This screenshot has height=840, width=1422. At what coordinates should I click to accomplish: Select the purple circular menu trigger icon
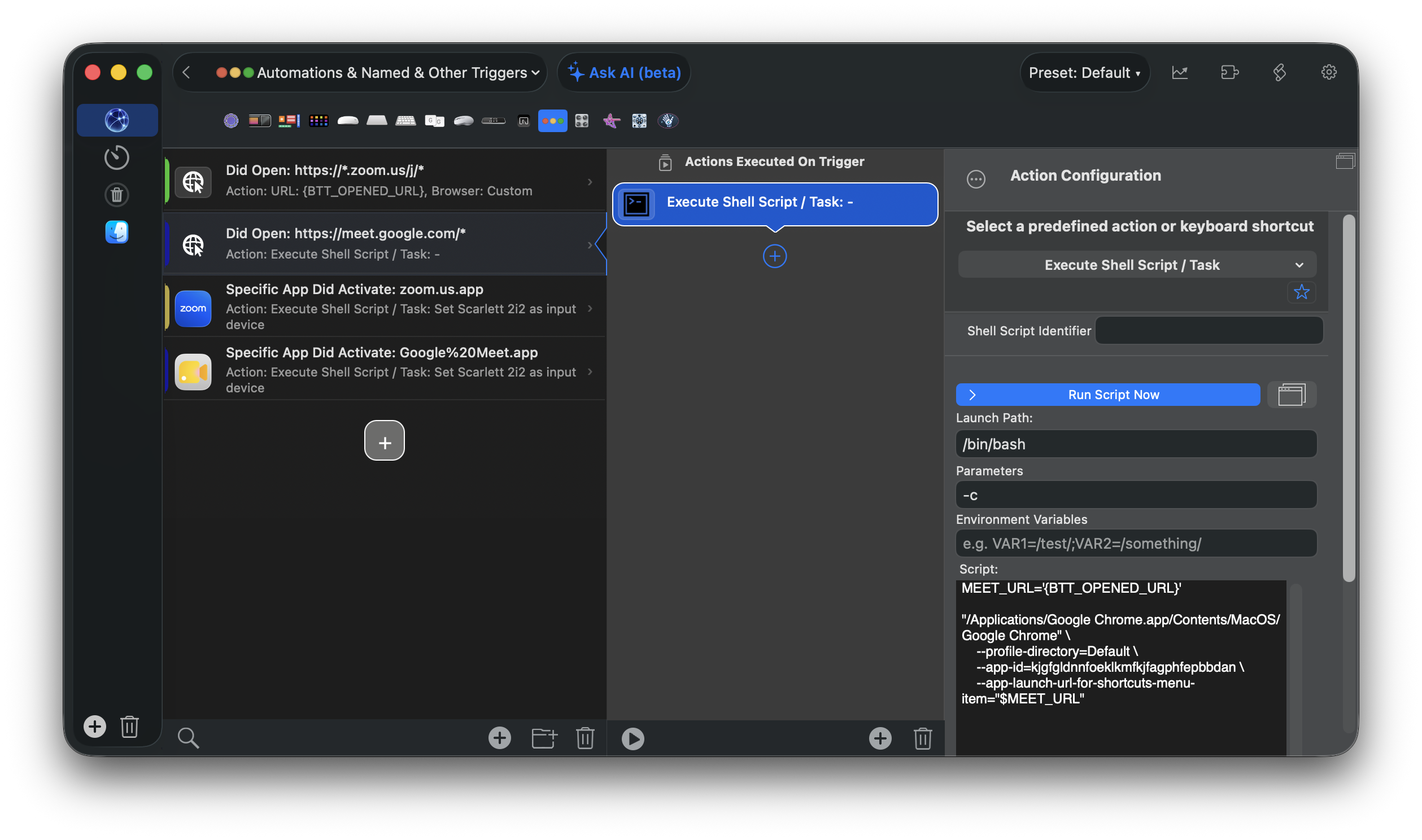coord(231,121)
